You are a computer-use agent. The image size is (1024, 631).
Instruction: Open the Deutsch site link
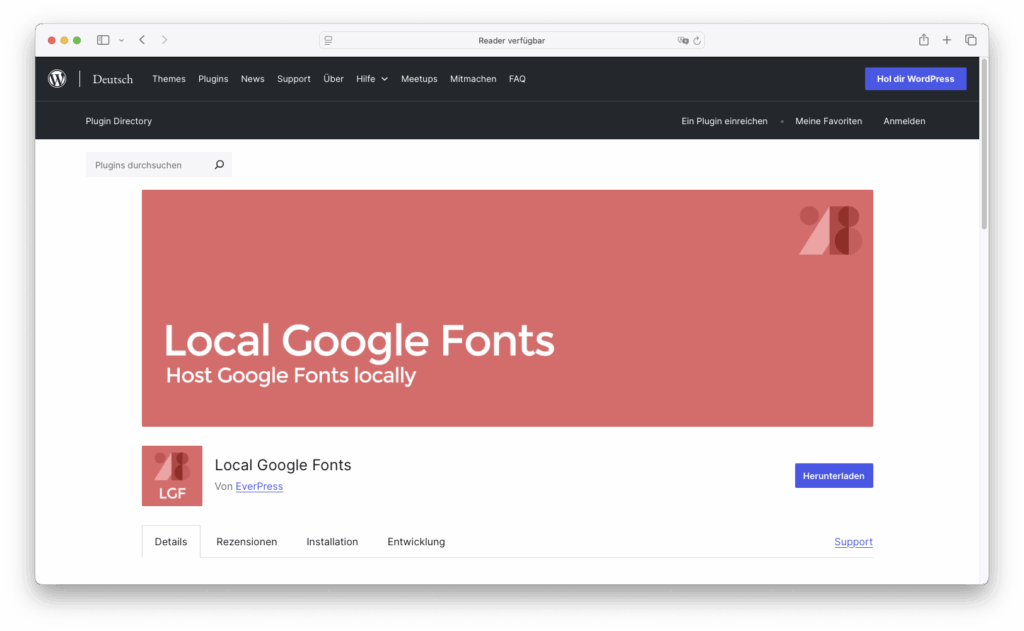(x=112, y=79)
